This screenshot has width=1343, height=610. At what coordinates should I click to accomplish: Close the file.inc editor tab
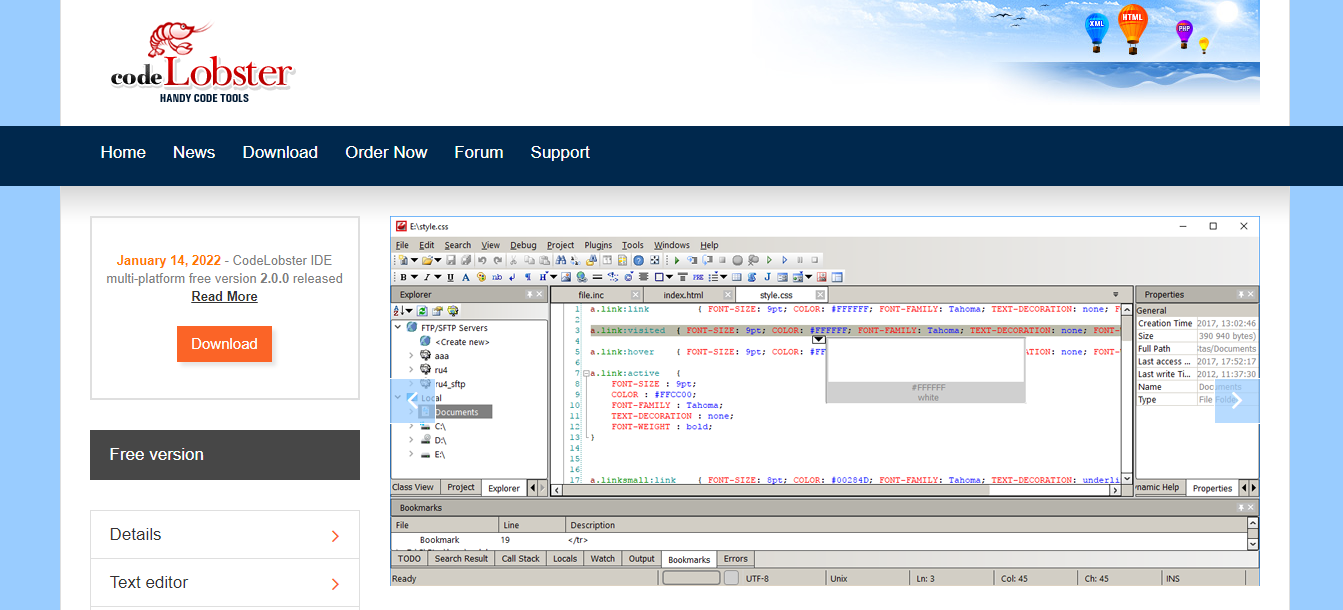635,295
